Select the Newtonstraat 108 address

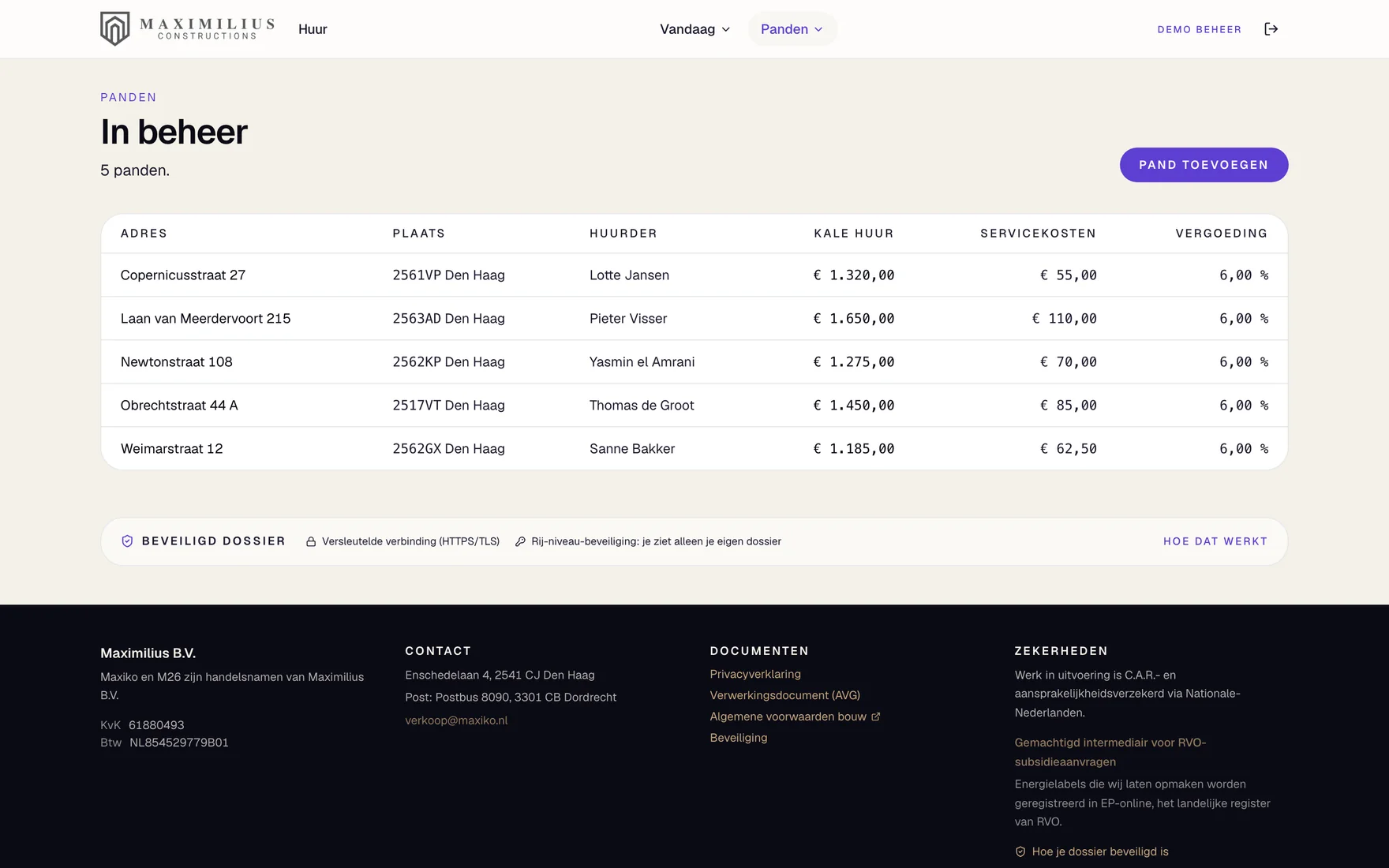[177, 362]
